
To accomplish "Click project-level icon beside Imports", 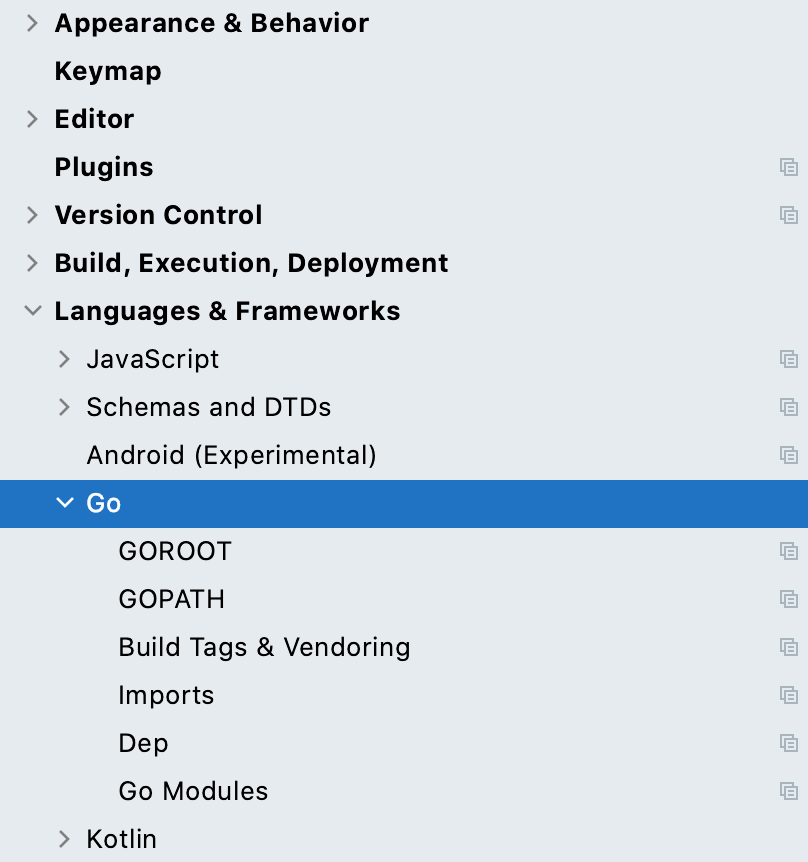I will [788, 695].
